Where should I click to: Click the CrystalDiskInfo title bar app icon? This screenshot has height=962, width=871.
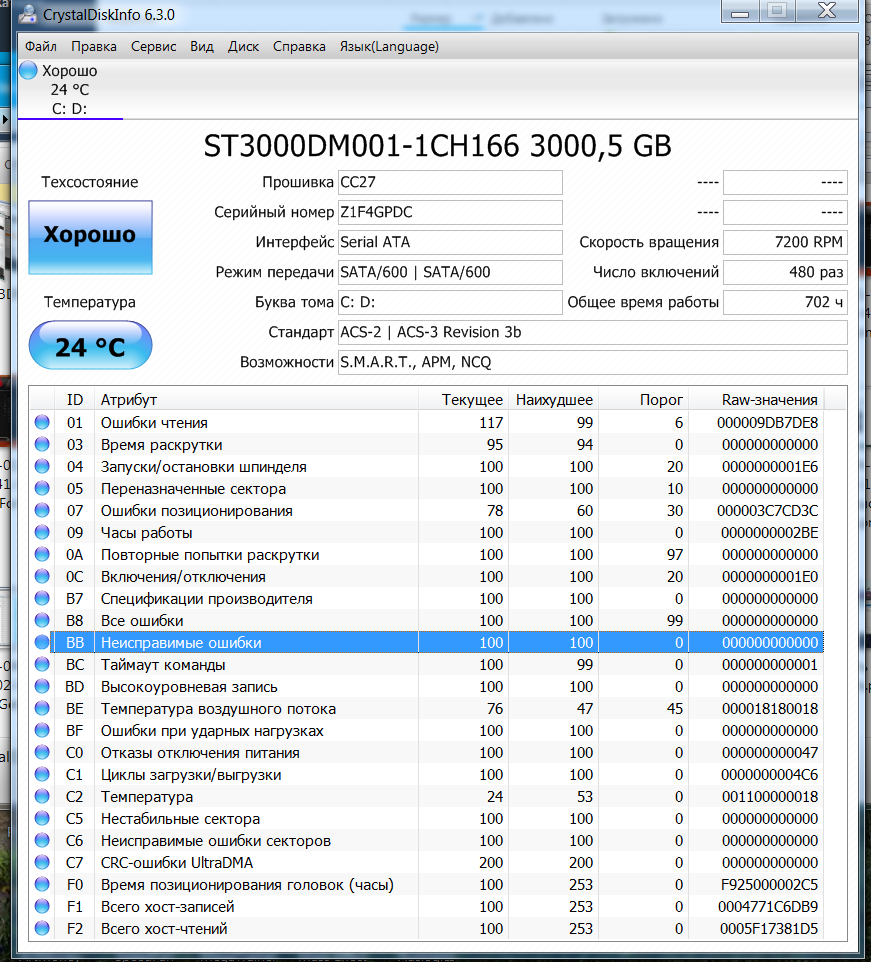coord(27,13)
